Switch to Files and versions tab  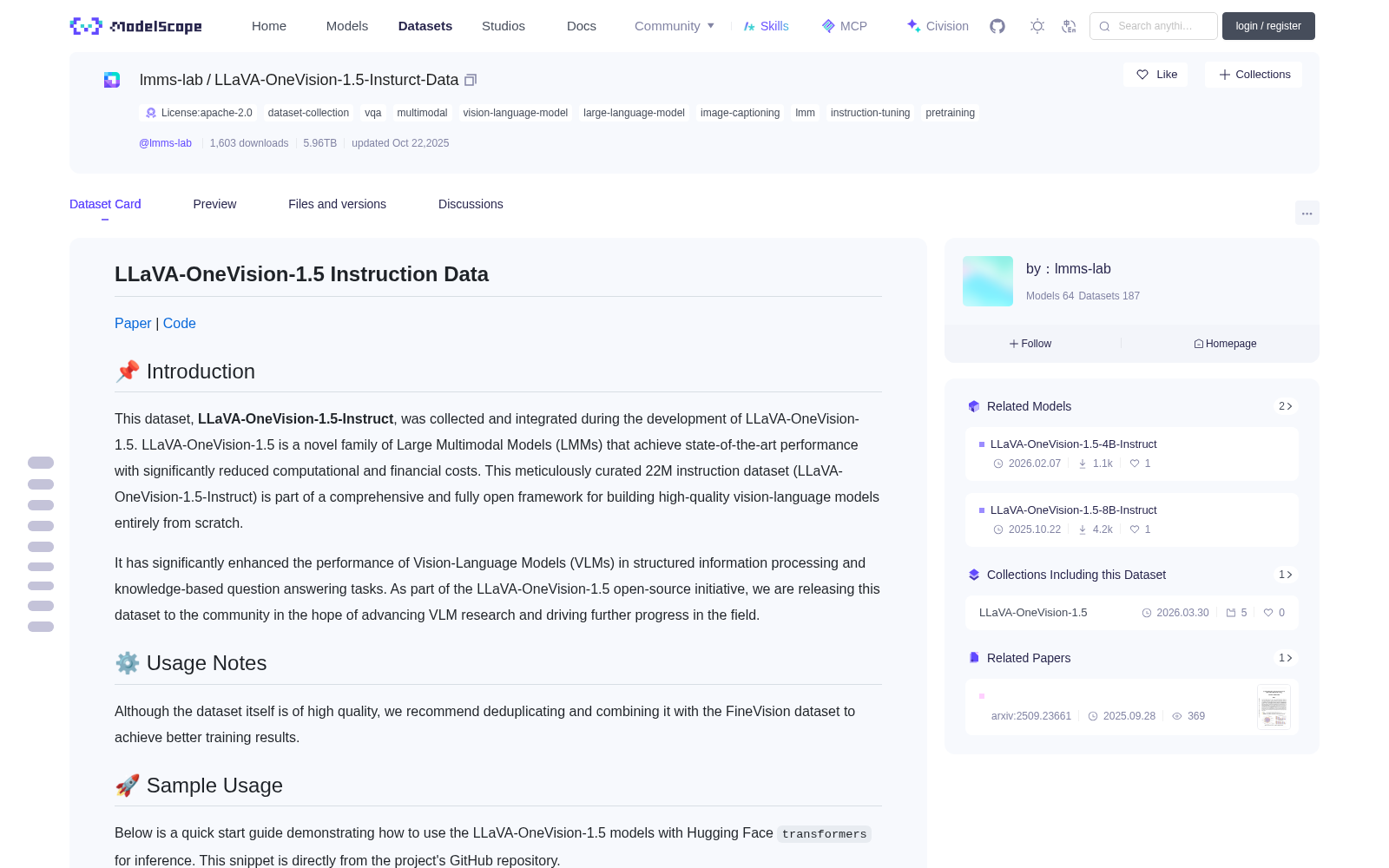click(337, 204)
